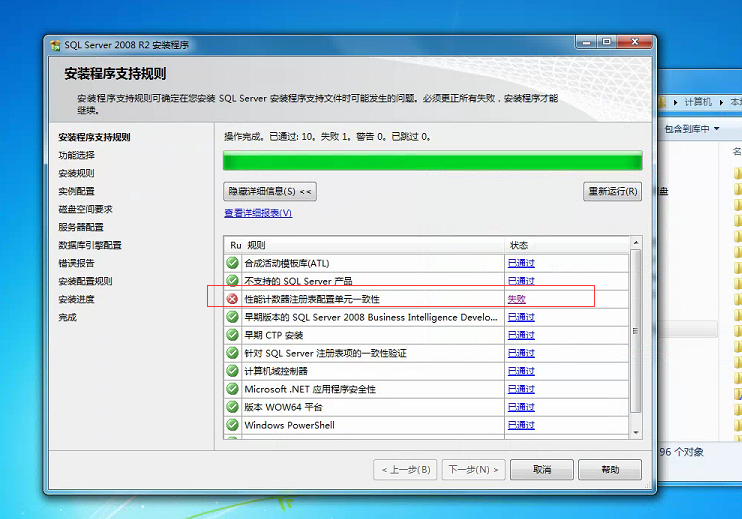
Task: Click Ru column header
Action: pos(235,245)
